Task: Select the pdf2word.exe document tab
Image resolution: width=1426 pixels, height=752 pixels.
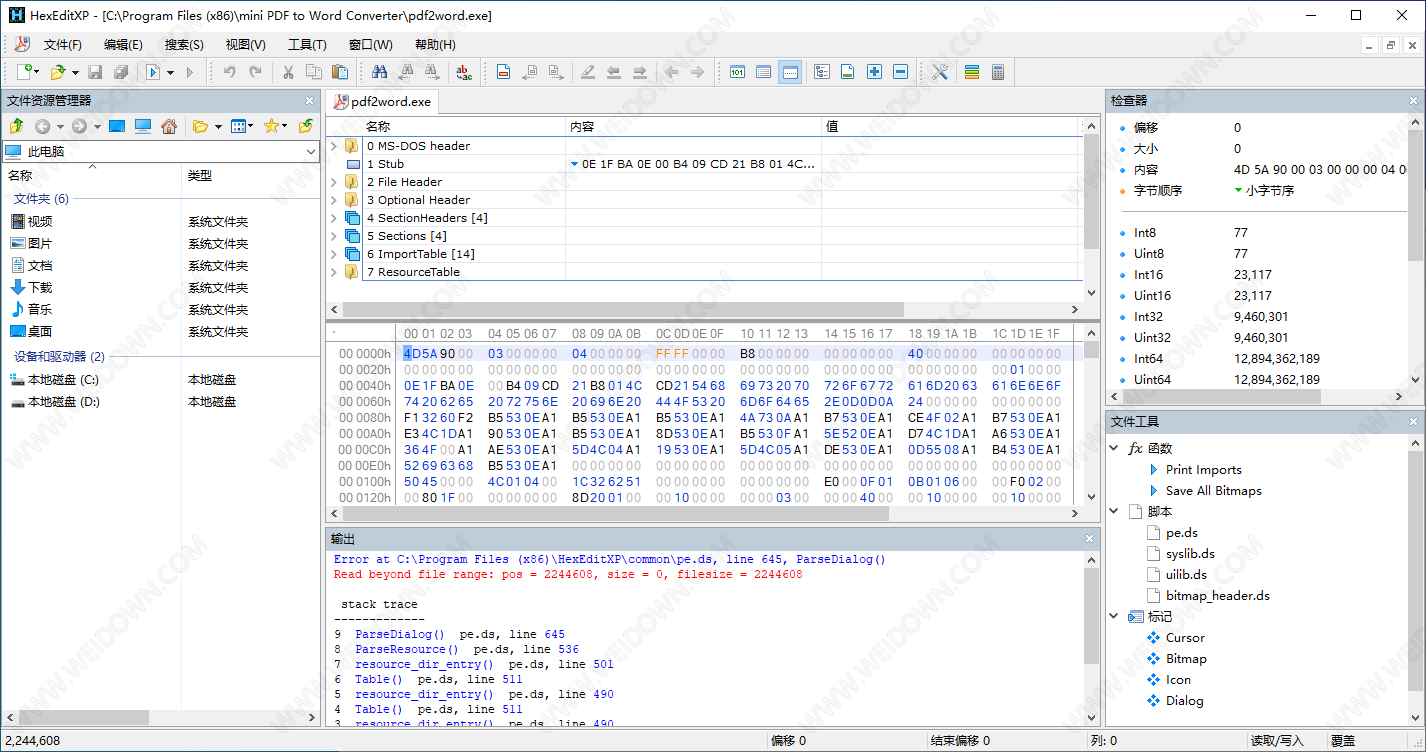Action: (x=382, y=102)
